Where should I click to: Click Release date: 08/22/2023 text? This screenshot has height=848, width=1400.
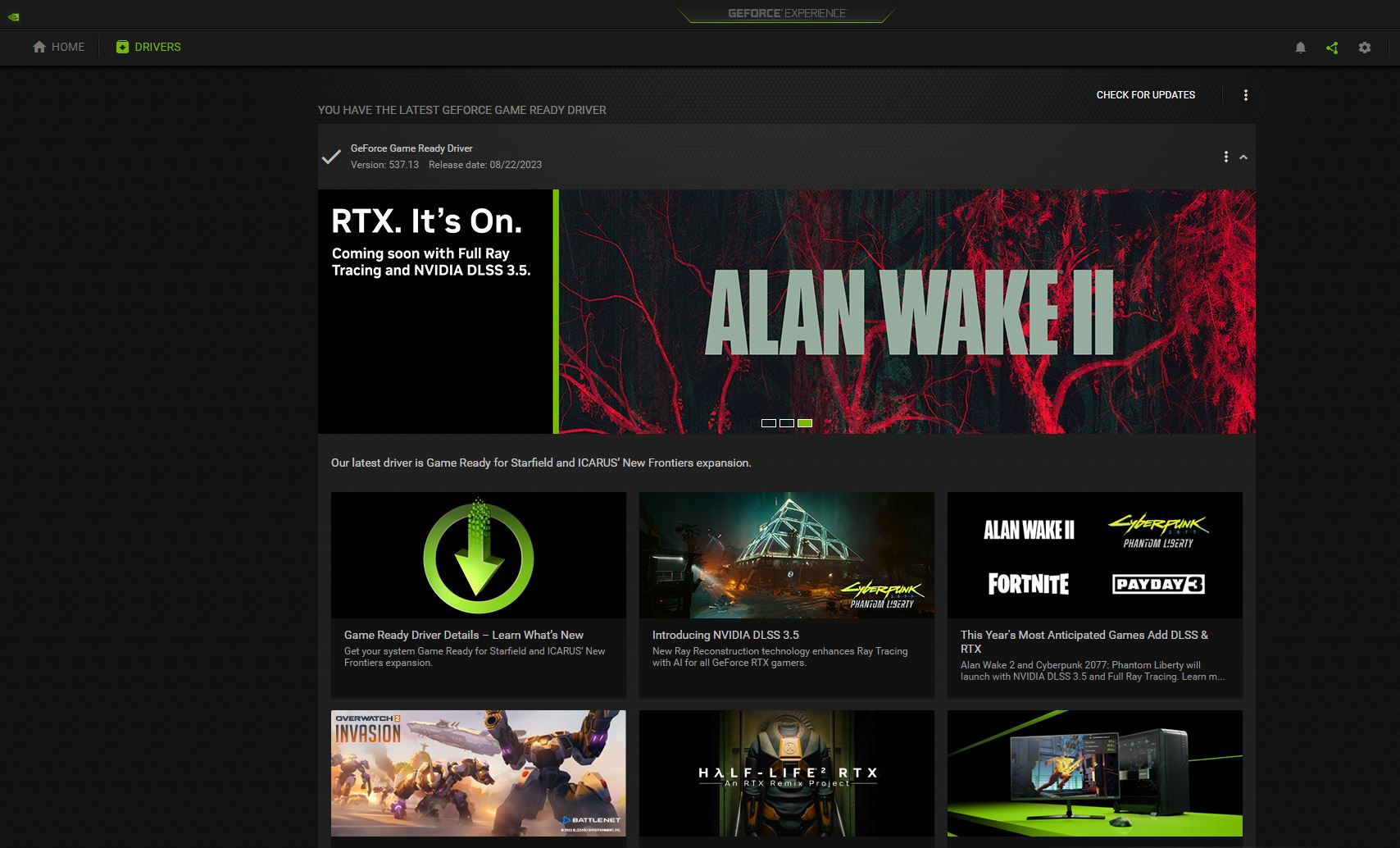(485, 165)
